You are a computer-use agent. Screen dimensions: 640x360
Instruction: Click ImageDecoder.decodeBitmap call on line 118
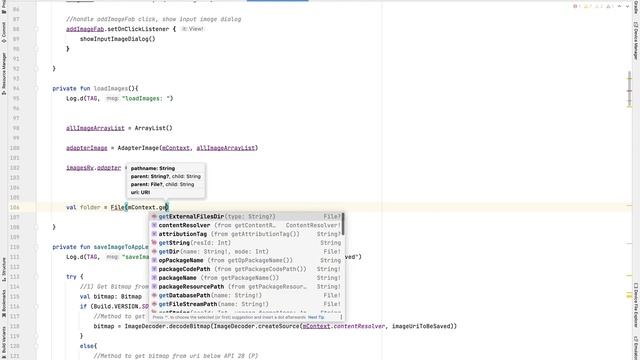click(x=167, y=326)
